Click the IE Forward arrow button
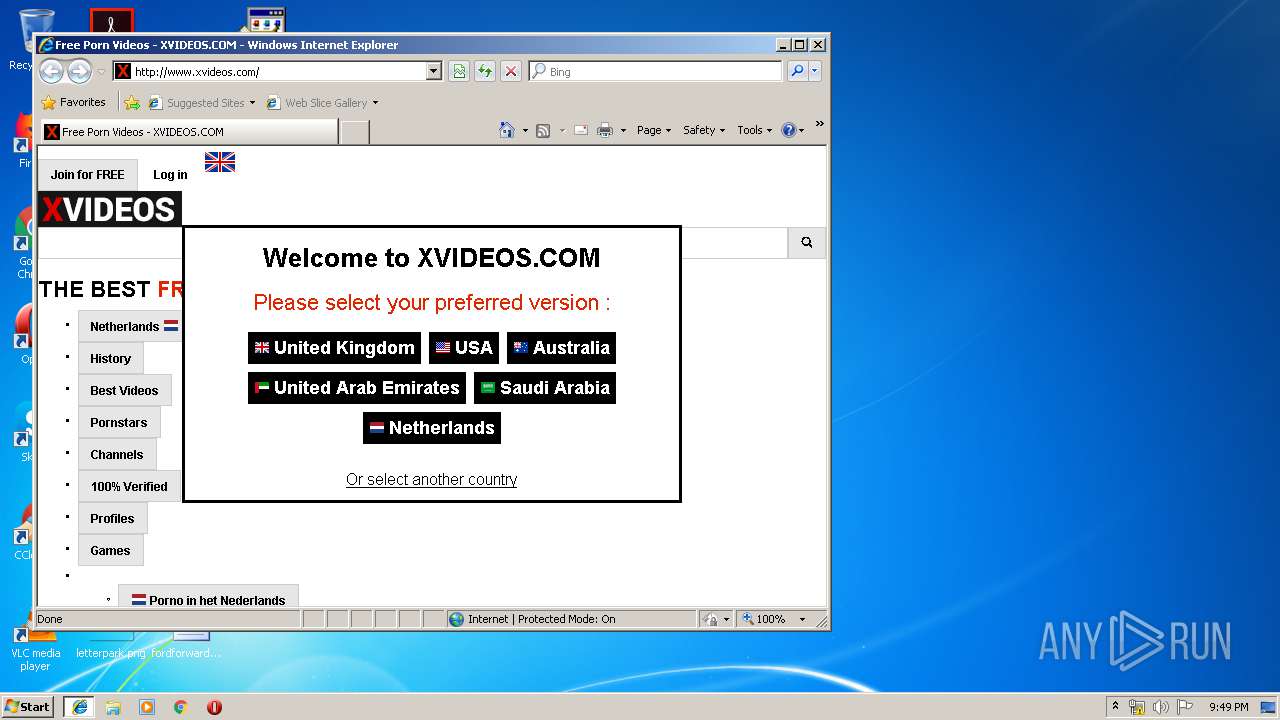The image size is (1280, 720). pos(79,71)
